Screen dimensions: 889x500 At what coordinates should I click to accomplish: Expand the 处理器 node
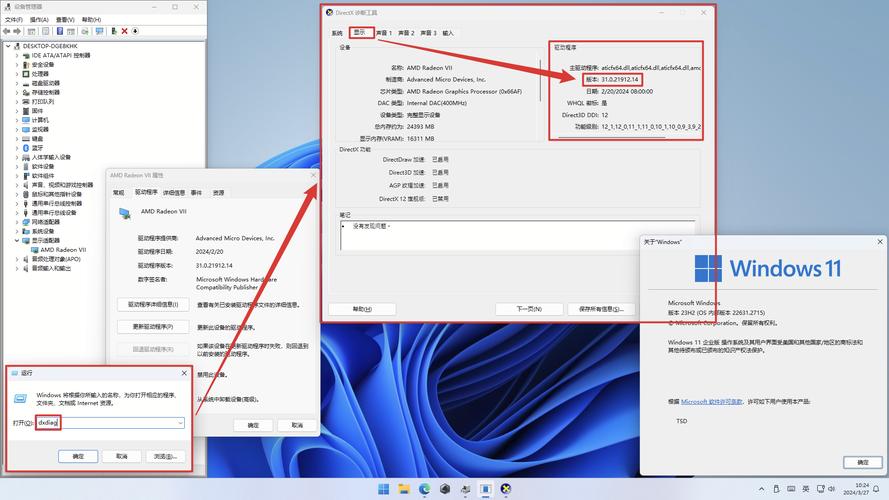pyautogui.click(x=17, y=74)
